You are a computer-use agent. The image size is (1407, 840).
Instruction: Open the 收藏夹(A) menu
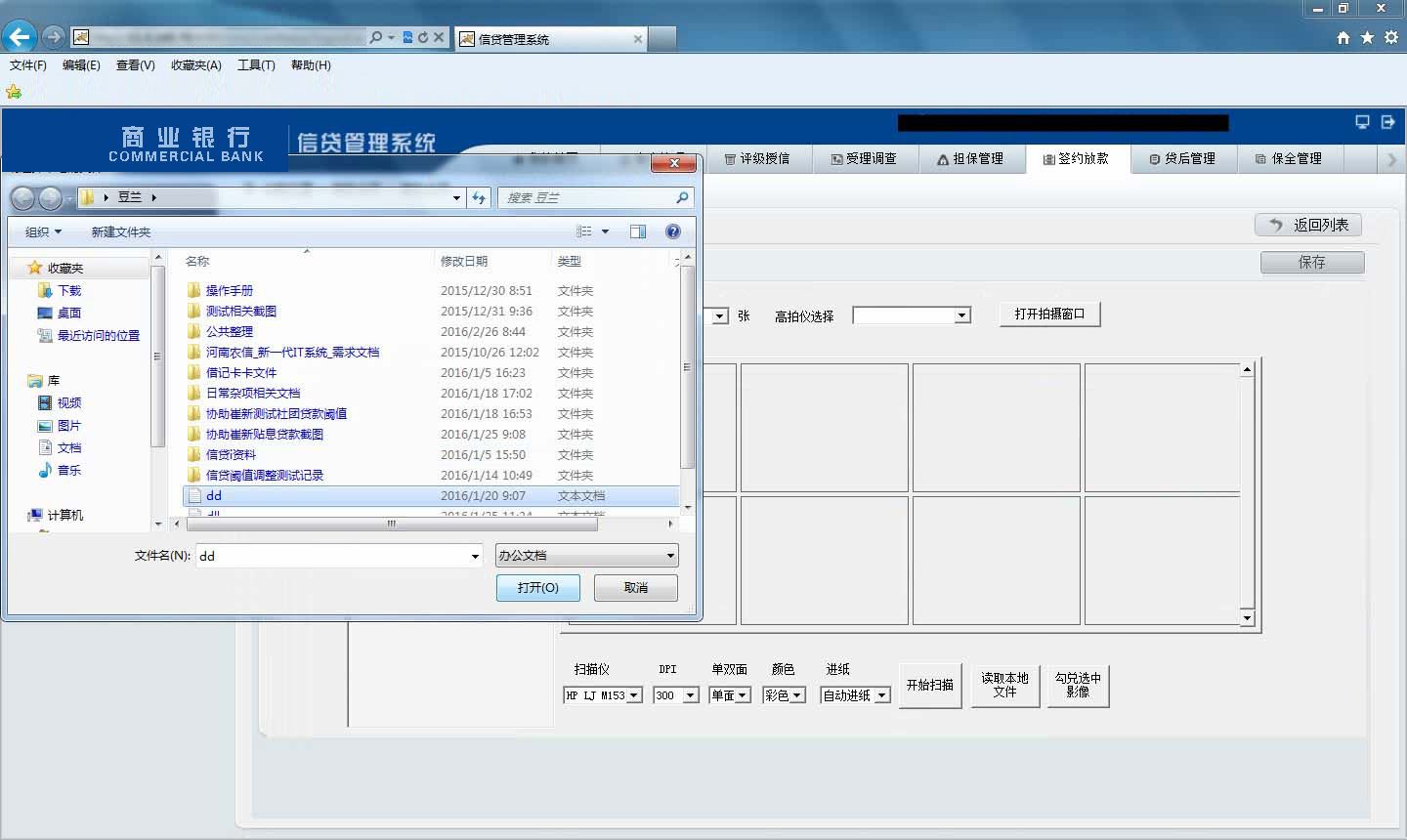tap(196, 65)
